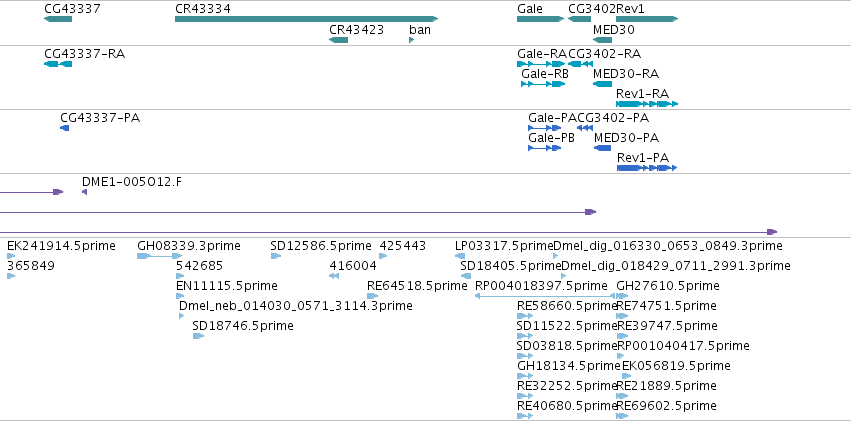
Task: Select the Rev1 gene bar
Action: tap(647, 19)
